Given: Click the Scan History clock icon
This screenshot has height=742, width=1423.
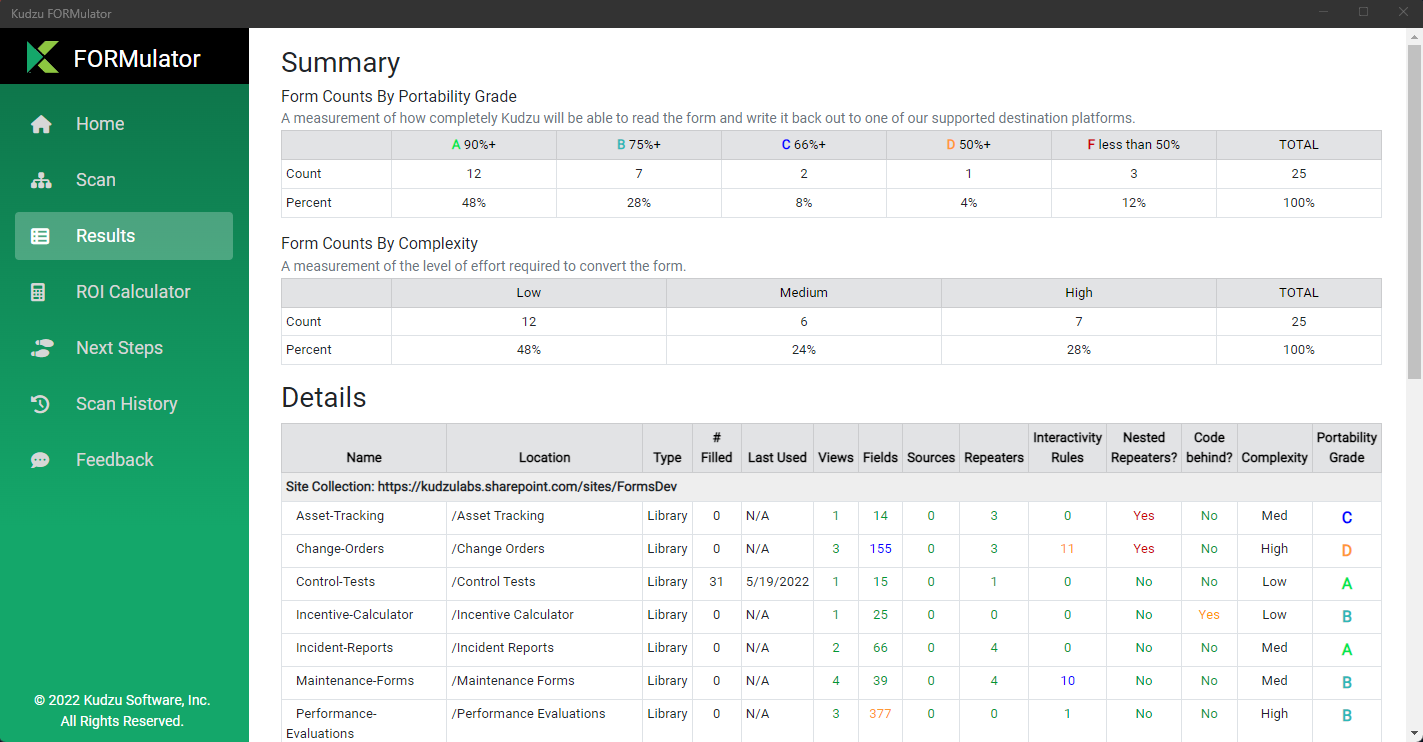Looking at the screenshot, I should (41, 404).
